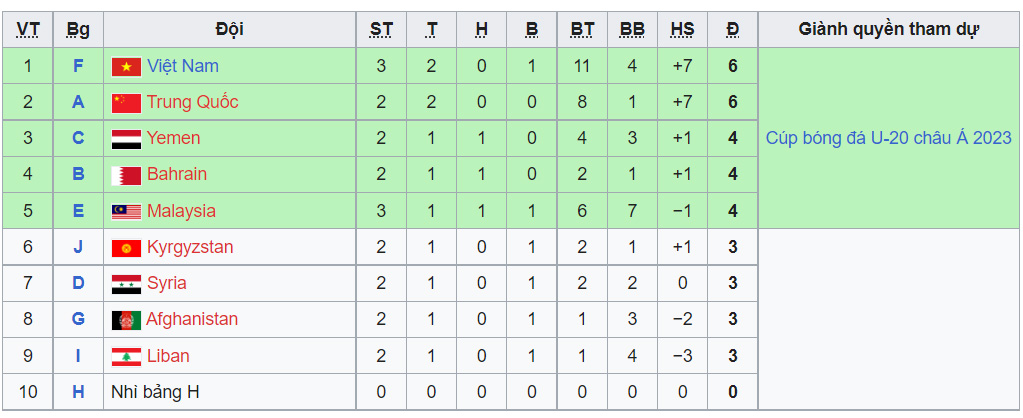This screenshot has height=418, width=1023.
Task: Open the Trung Quốc team link
Action: point(192,102)
